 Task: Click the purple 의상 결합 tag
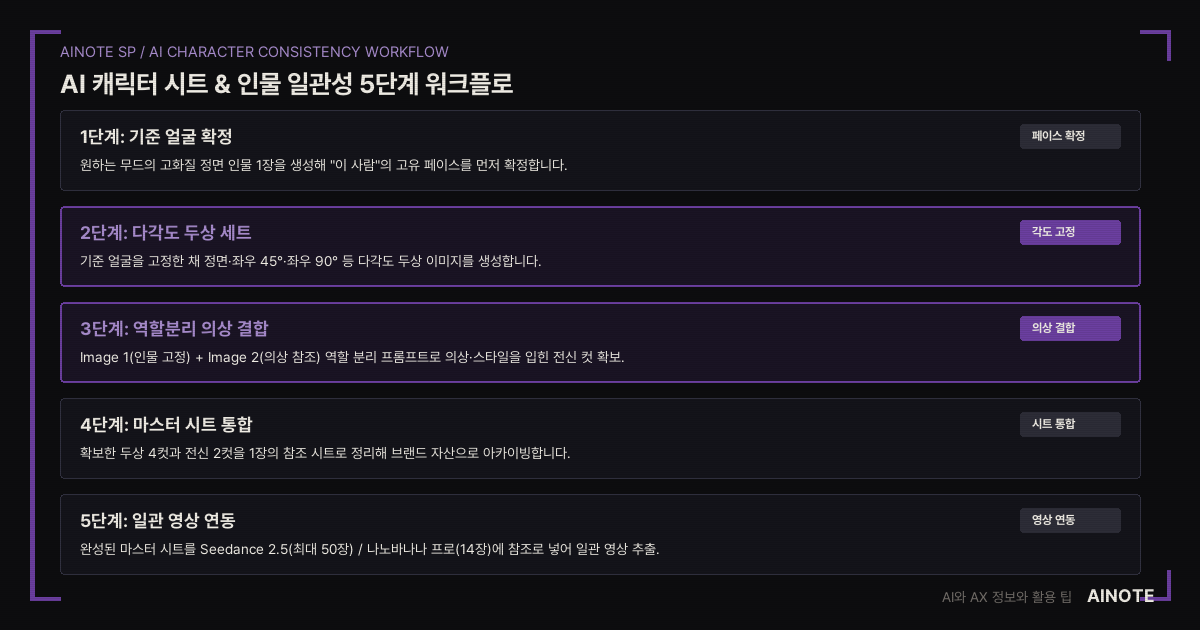1070,328
